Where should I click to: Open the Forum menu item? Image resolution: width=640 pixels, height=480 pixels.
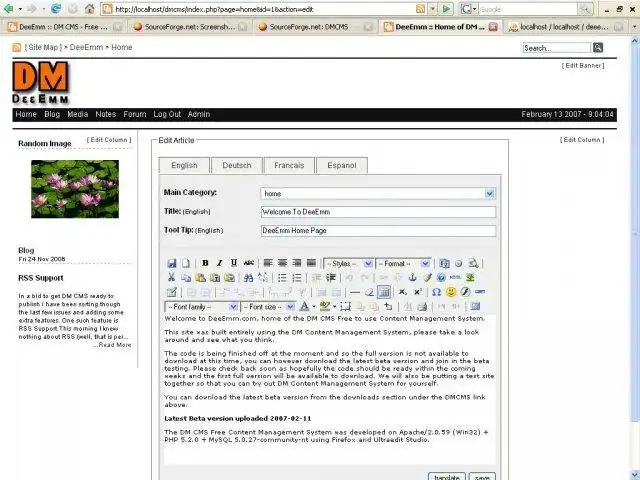pyautogui.click(x=135, y=114)
